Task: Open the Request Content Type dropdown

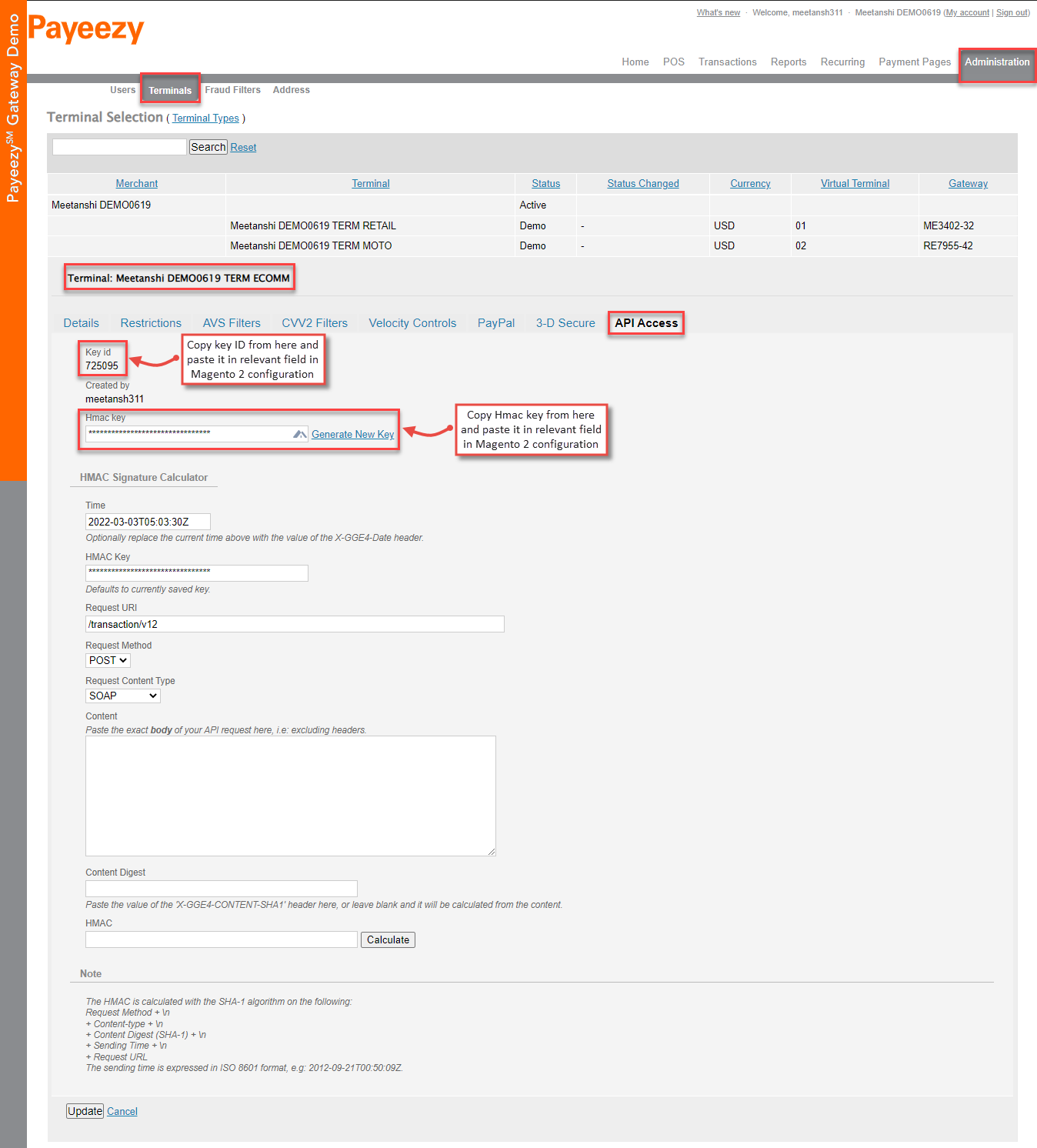Action: pyautogui.click(x=122, y=695)
